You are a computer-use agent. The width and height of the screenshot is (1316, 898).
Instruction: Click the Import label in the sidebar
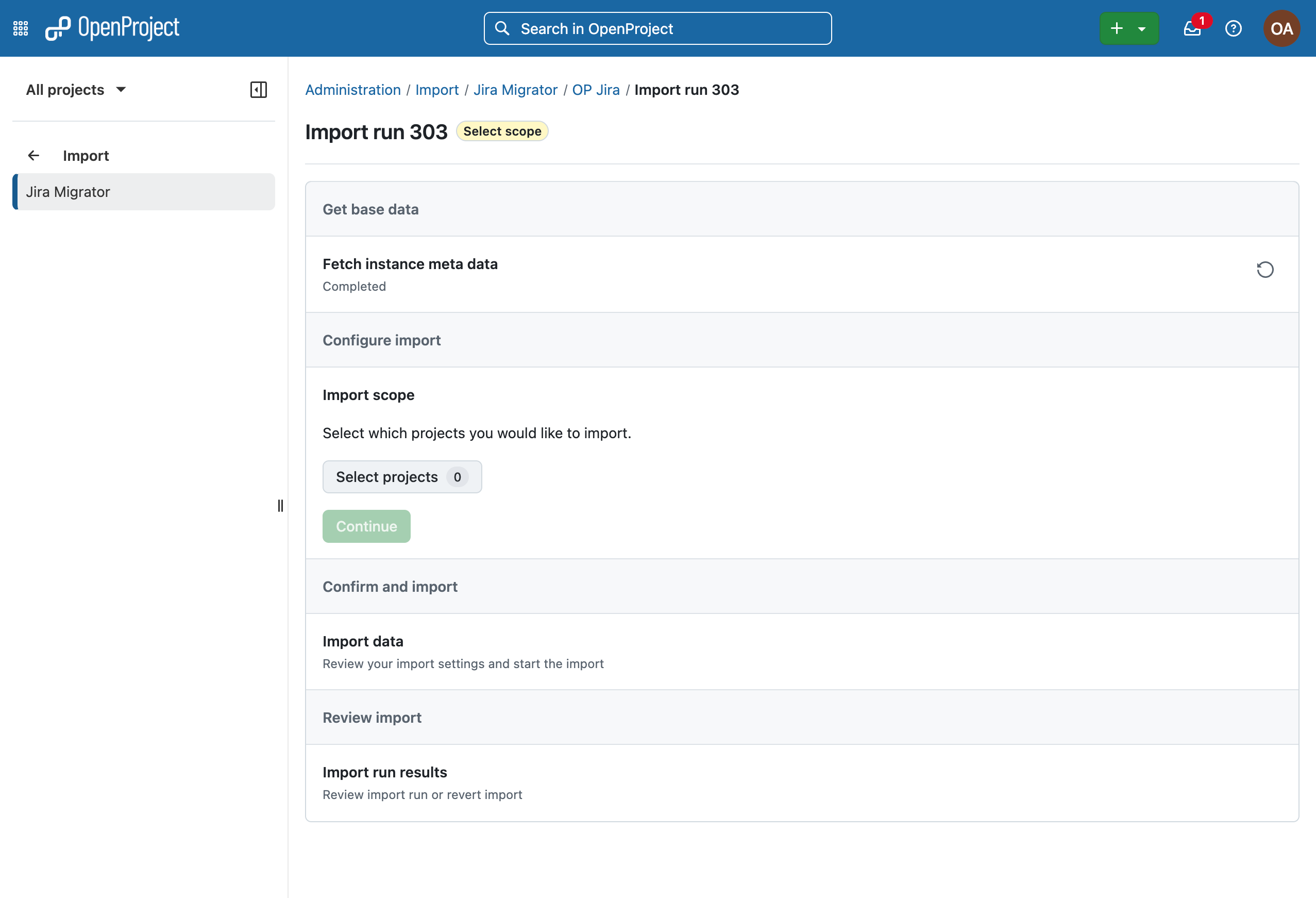point(86,155)
